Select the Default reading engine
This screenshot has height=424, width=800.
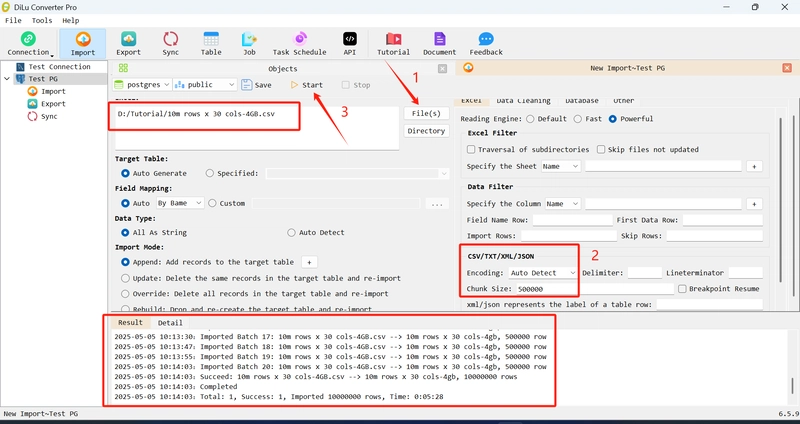click(x=546, y=119)
